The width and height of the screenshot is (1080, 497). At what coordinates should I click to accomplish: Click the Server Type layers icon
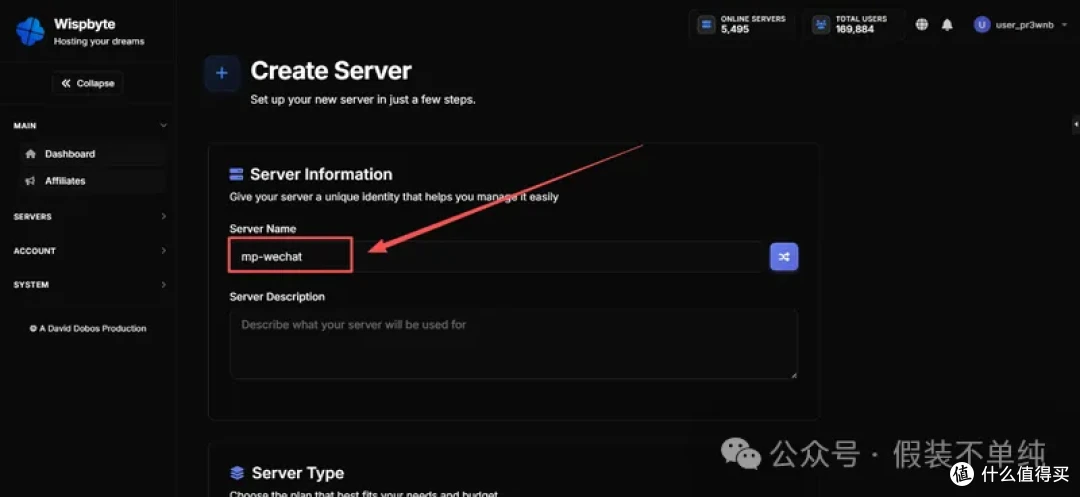(x=237, y=474)
